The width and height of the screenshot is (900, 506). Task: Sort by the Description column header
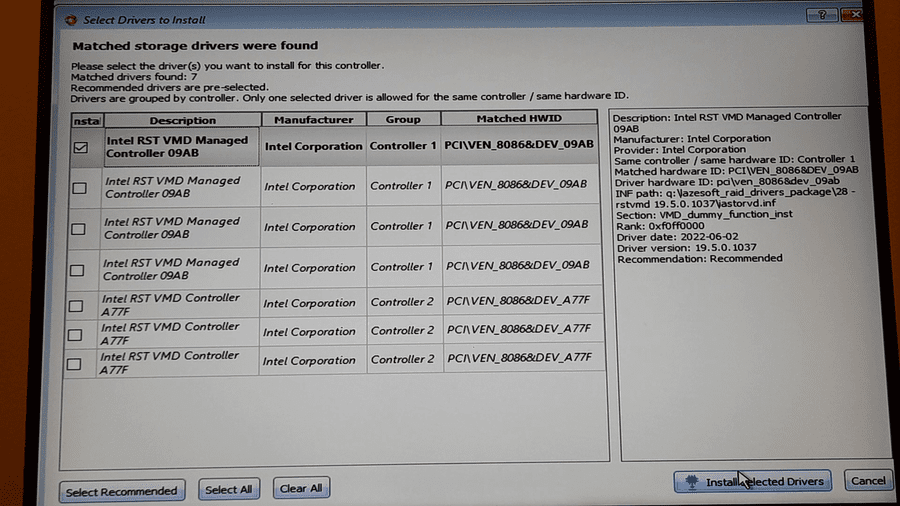point(183,120)
